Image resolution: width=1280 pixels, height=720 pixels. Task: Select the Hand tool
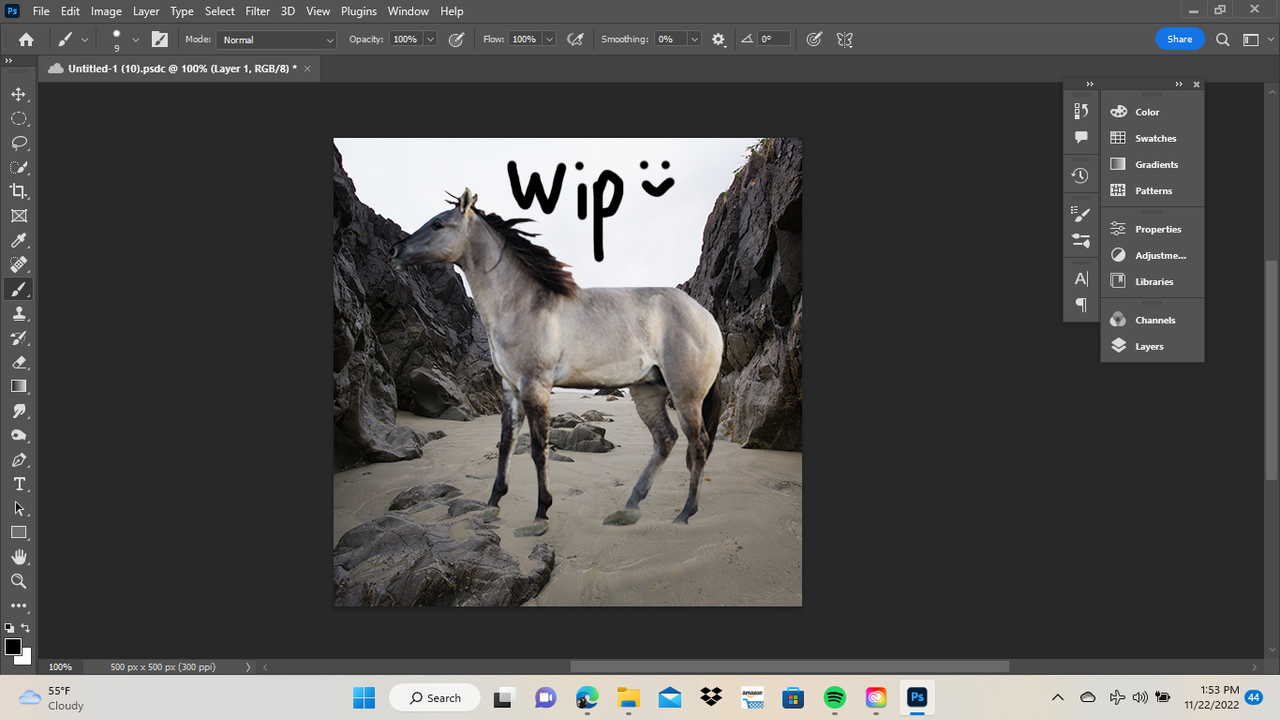tap(19, 557)
